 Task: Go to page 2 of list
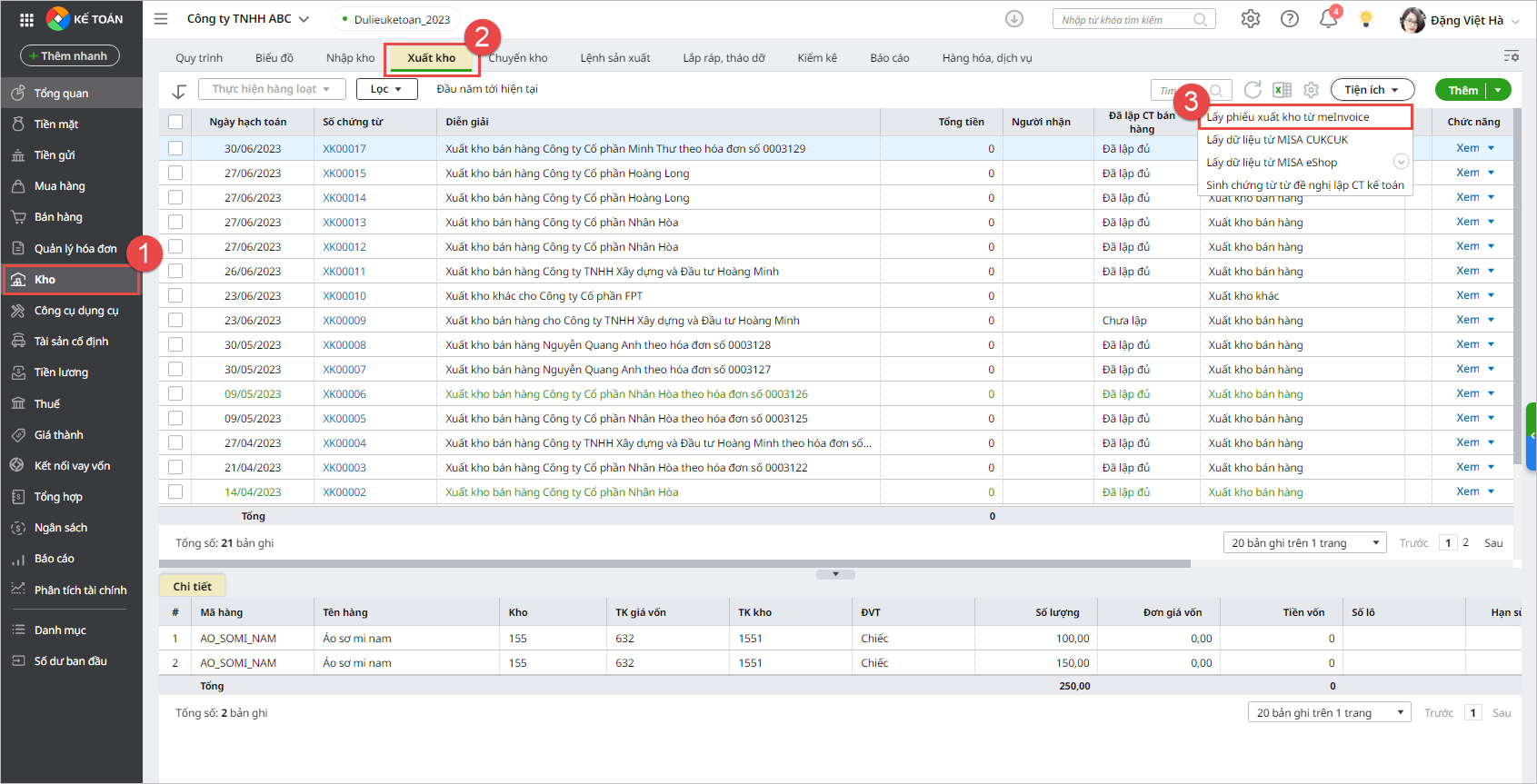click(x=1465, y=542)
